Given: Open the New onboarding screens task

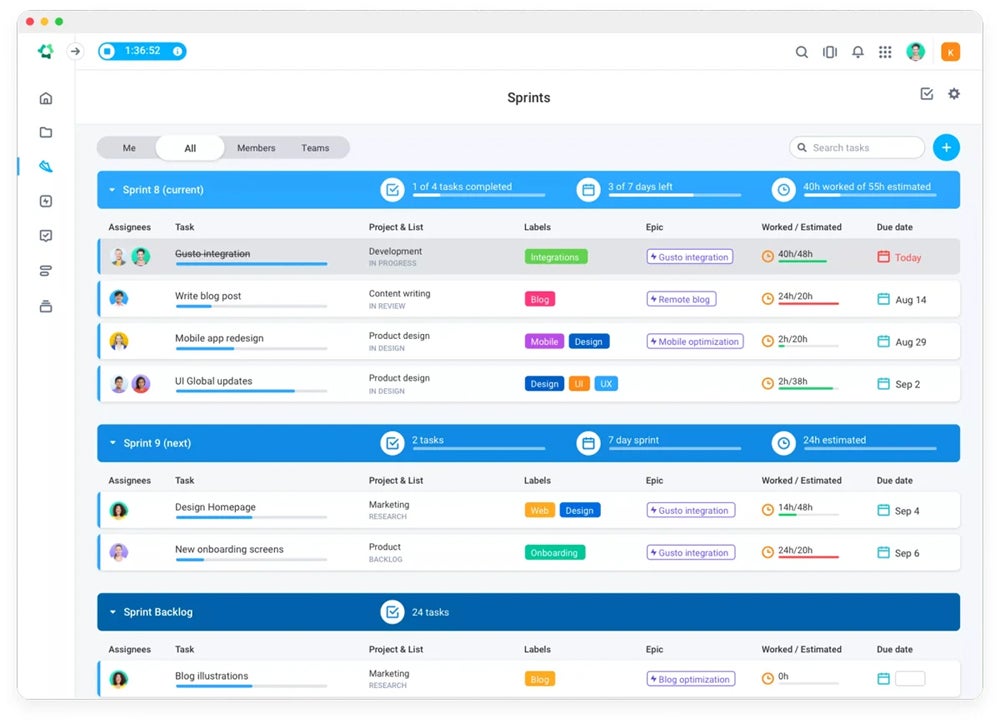Looking at the screenshot, I should 230,549.
